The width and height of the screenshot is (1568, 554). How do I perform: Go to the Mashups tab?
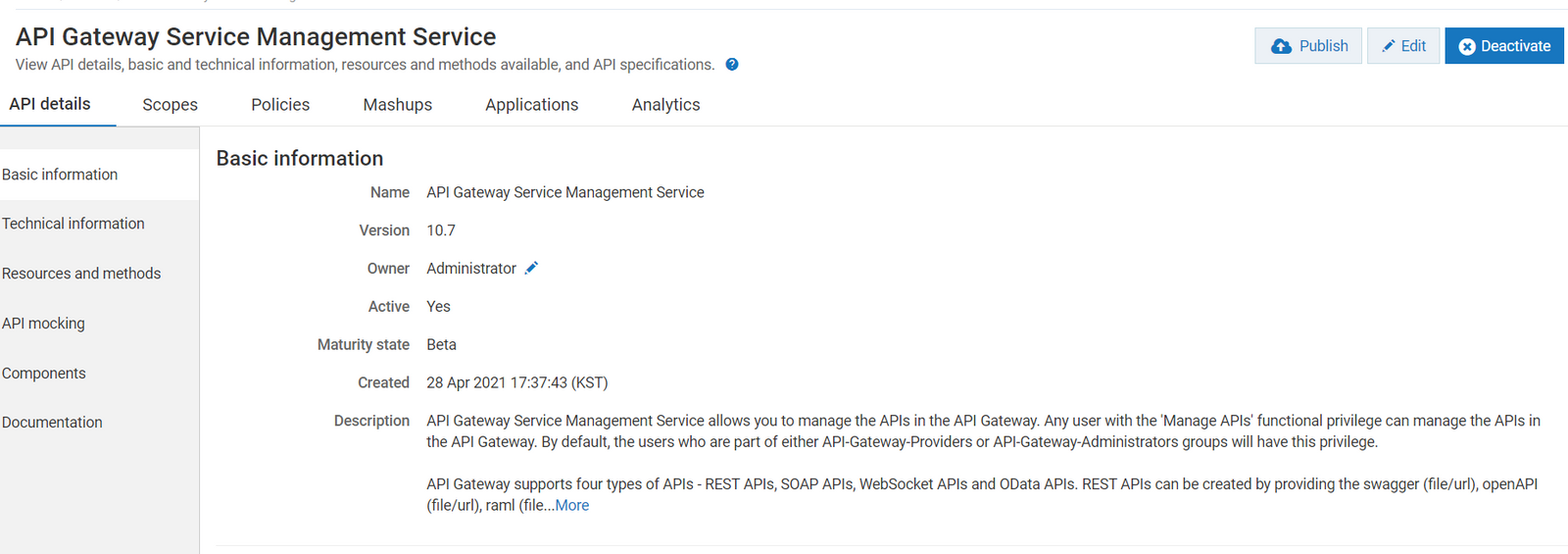[397, 105]
